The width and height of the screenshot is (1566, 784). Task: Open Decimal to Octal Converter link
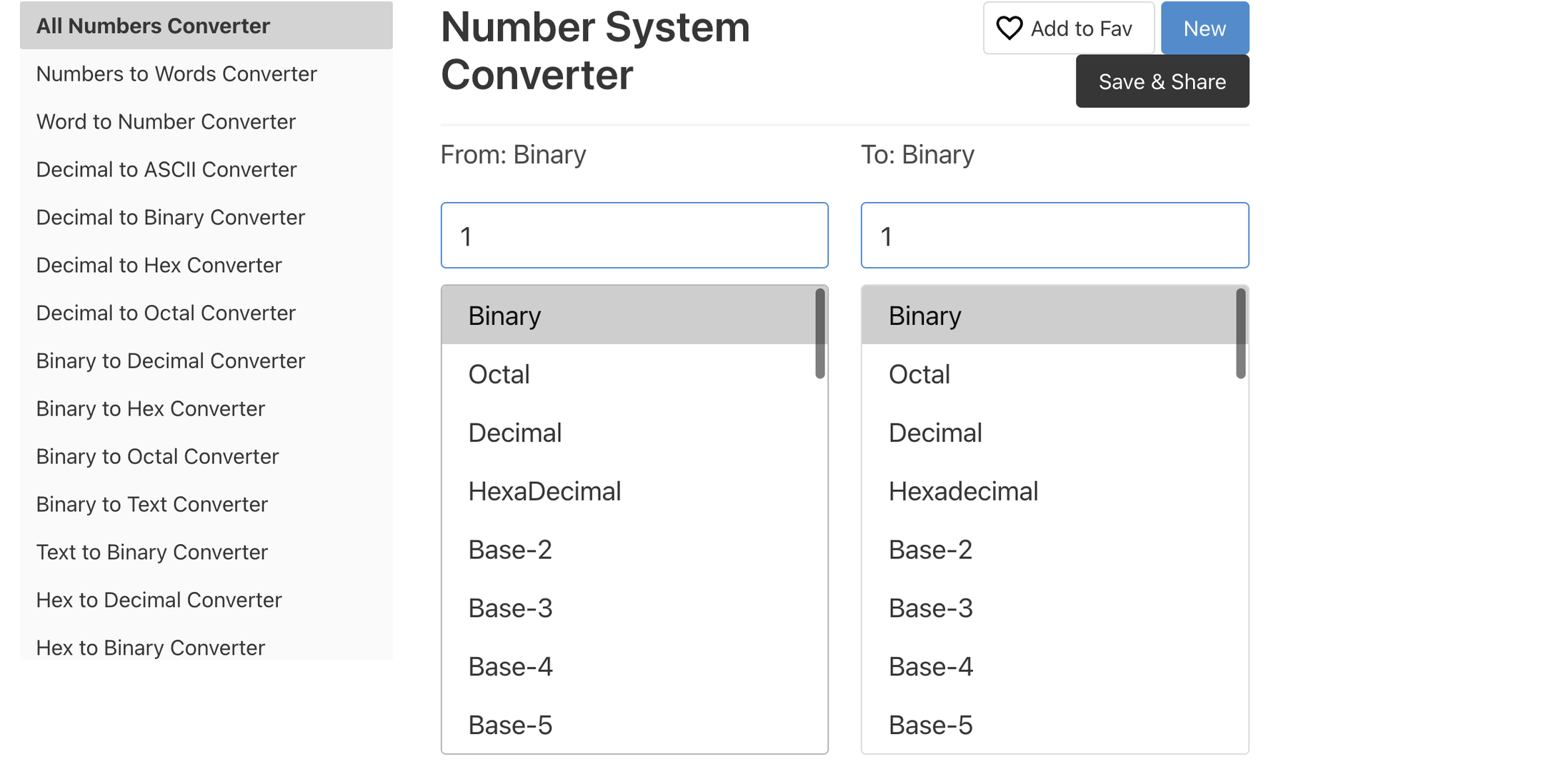coord(166,313)
